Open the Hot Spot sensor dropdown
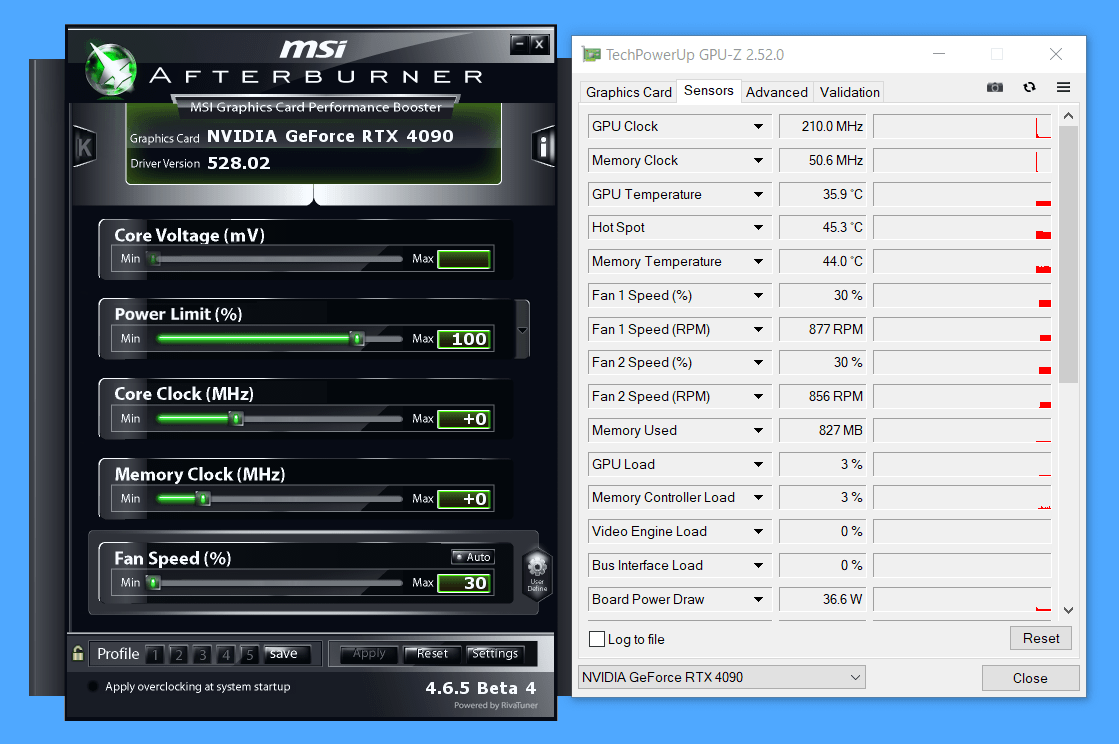1119x744 pixels. (758, 228)
